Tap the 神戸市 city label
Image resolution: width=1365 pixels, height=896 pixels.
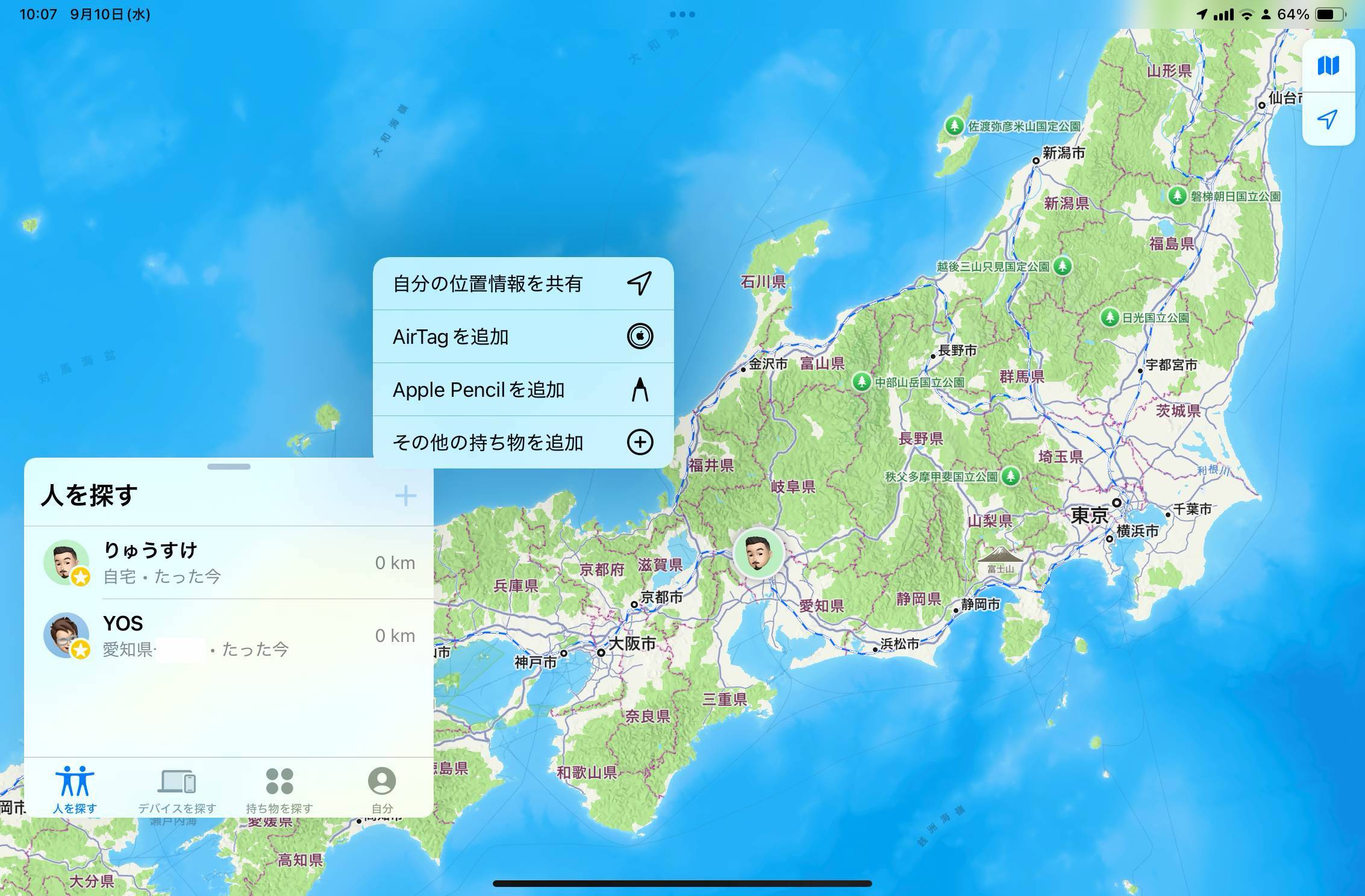coord(535,662)
